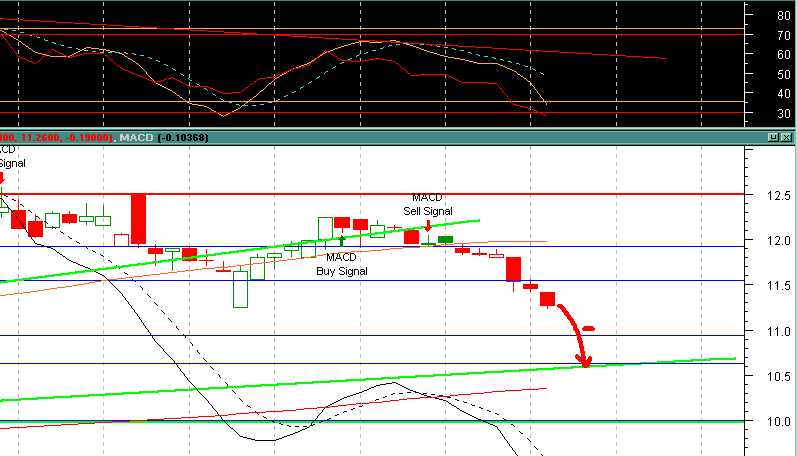The image size is (797, 456).
Task: Click the 80 level on oscillator axis
Action: coord(783,16)
